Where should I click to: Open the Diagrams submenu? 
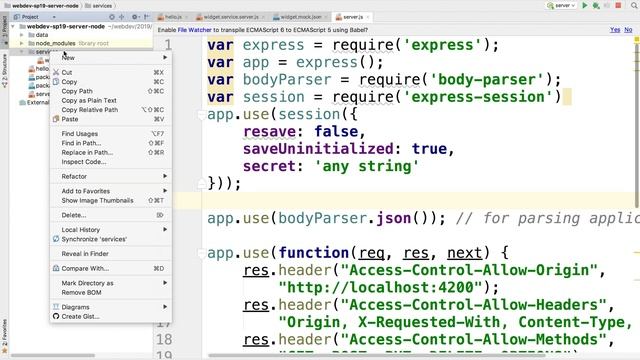point(110,307)
